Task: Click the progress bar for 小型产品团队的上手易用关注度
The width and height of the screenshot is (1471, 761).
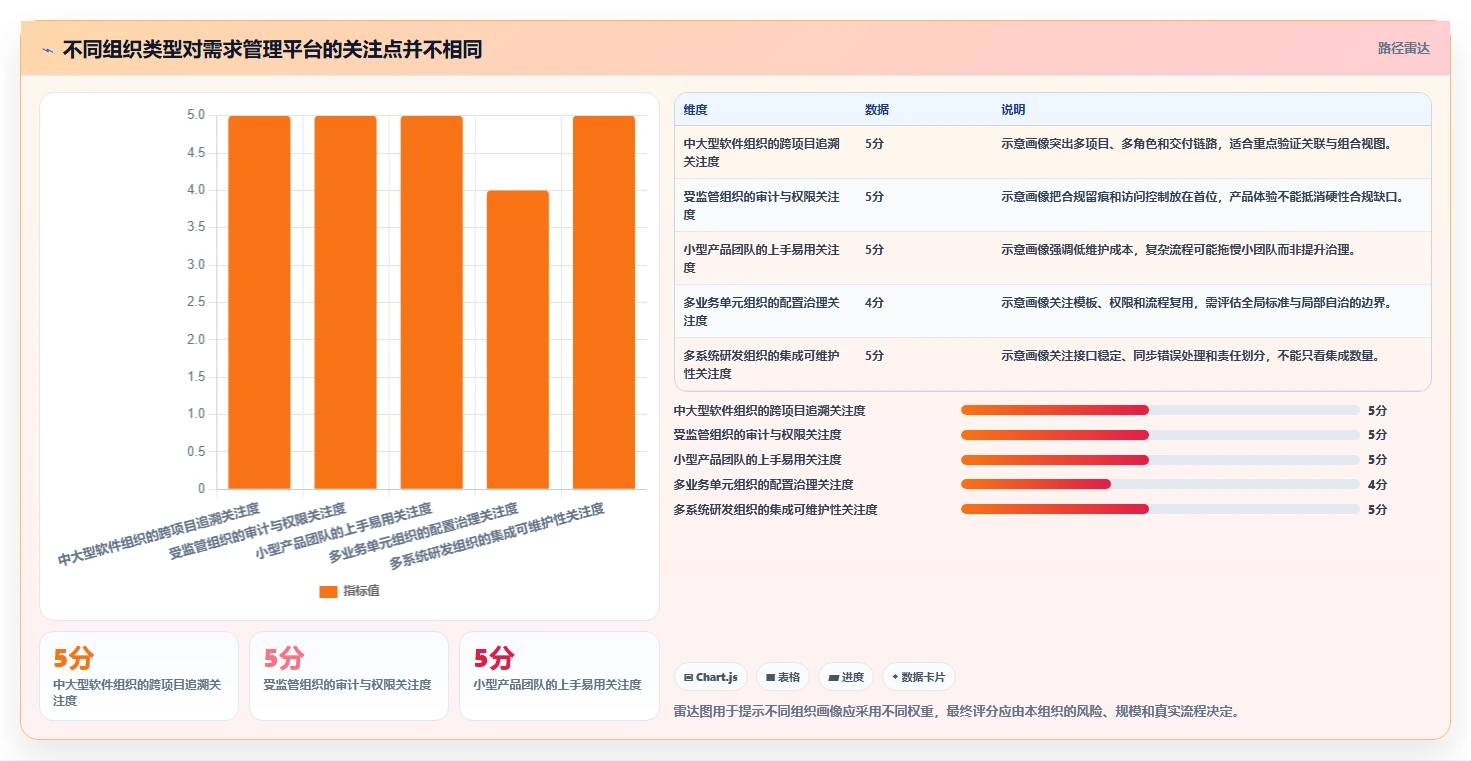Action: [x=1160, y=460]
